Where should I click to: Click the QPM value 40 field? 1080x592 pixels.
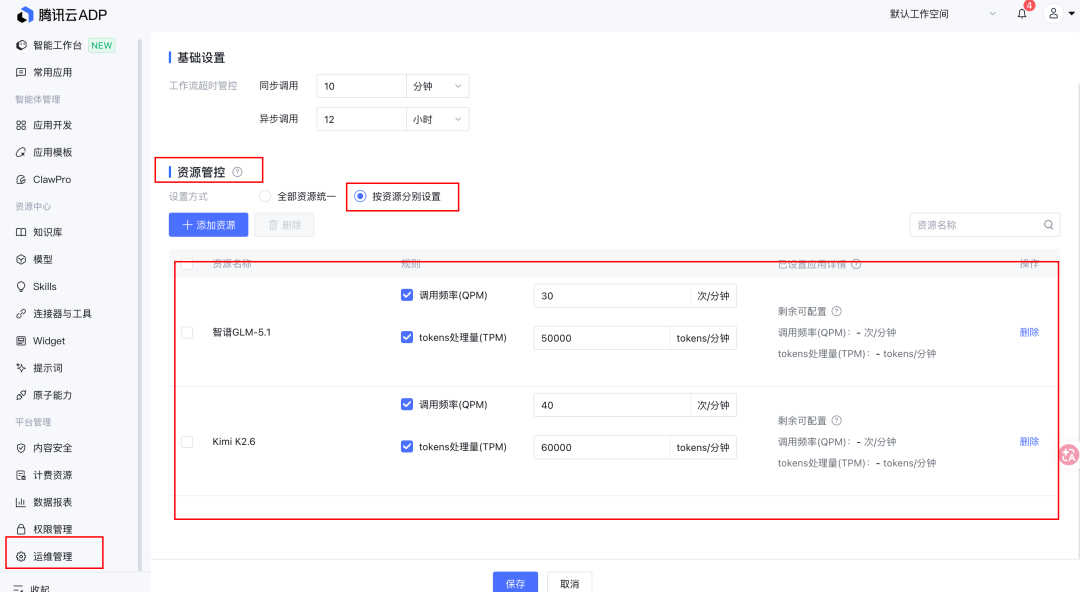click(612, 405)
